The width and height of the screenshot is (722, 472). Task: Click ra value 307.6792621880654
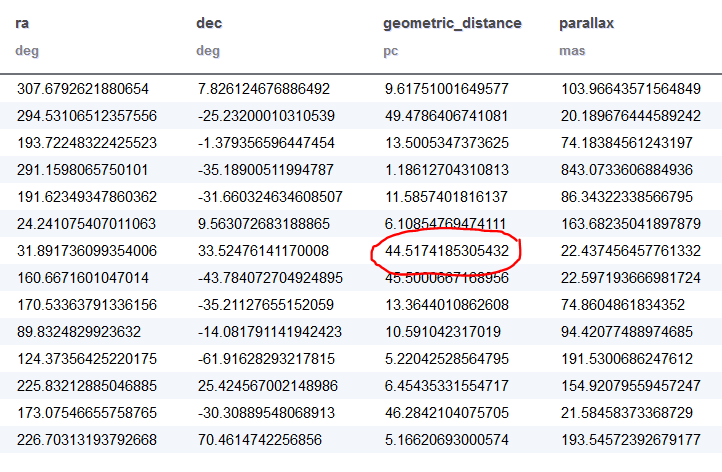point(83,89)
